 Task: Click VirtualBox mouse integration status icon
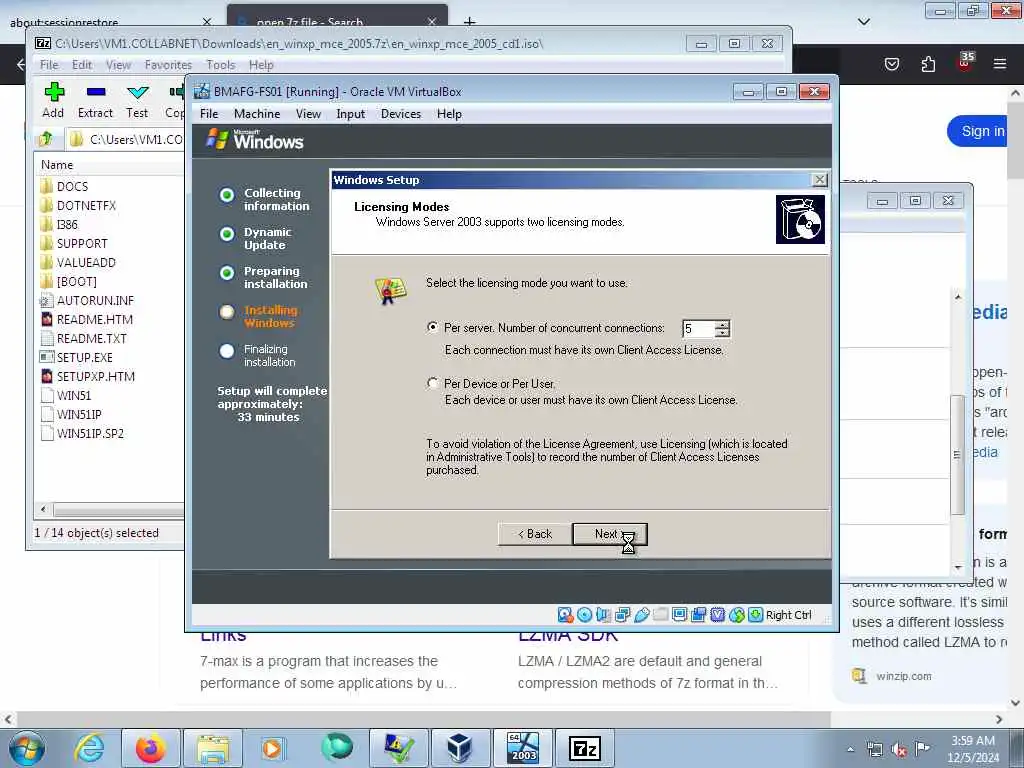[736, 615]
